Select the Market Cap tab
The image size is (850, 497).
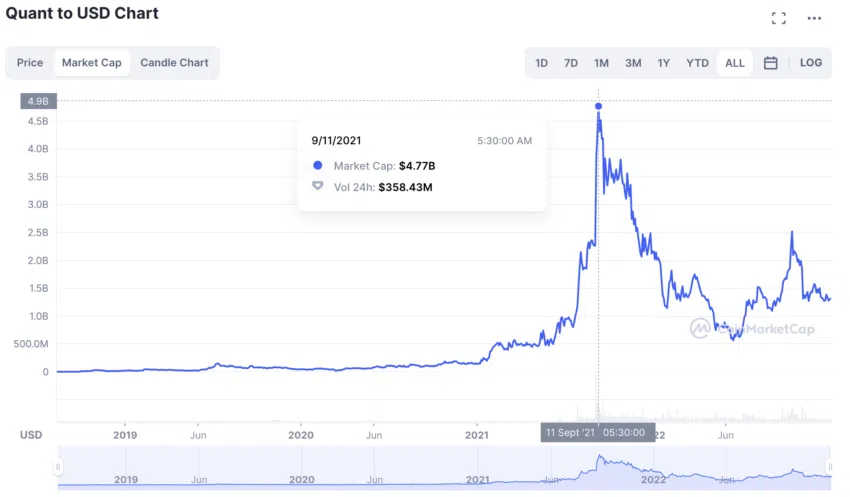pyautogui.click(x=92, y=63)
